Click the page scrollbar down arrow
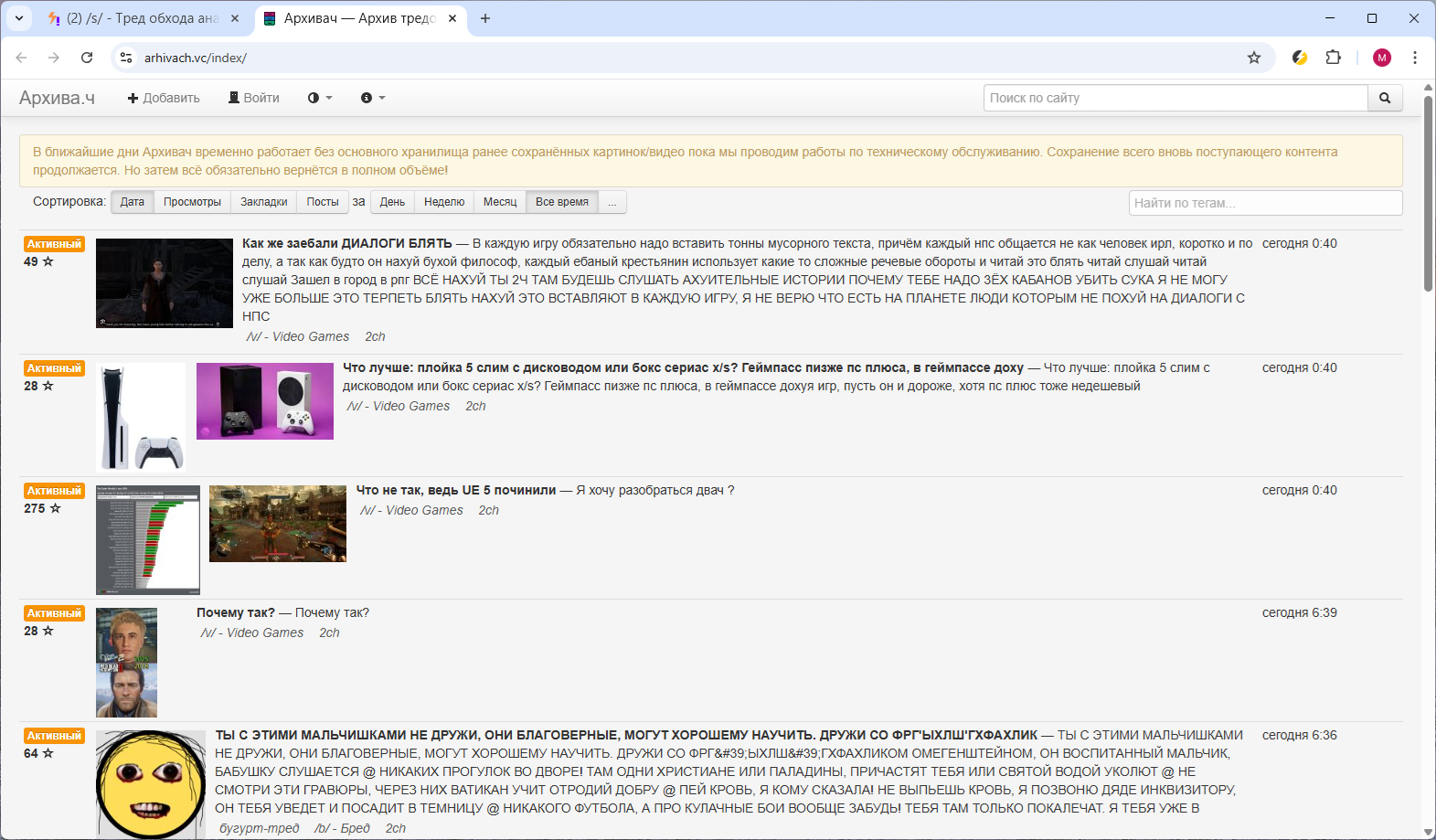This screenshot has height=840, width=1436. (1428, 832)
